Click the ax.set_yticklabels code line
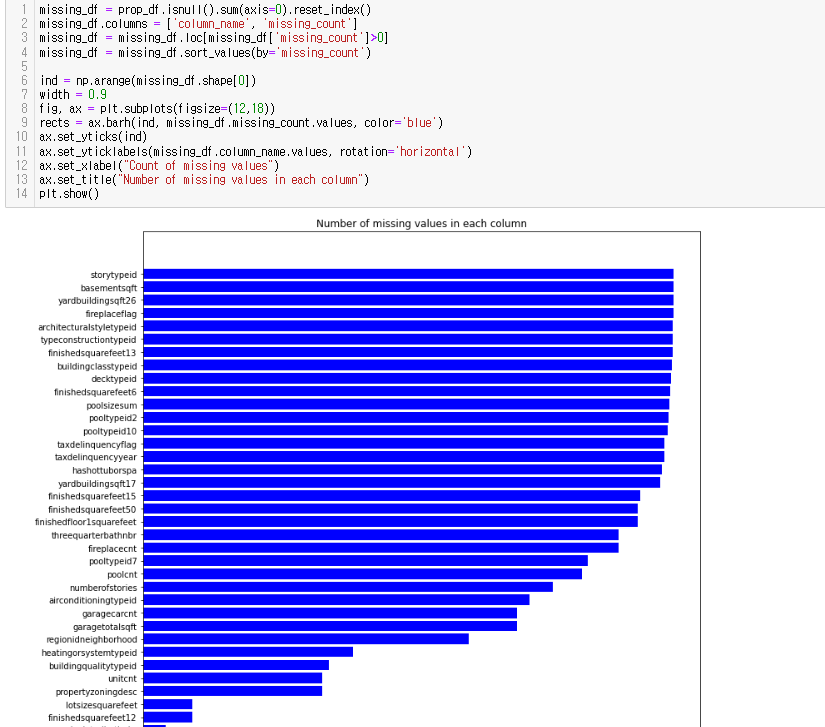 click(x=256, y=152)
